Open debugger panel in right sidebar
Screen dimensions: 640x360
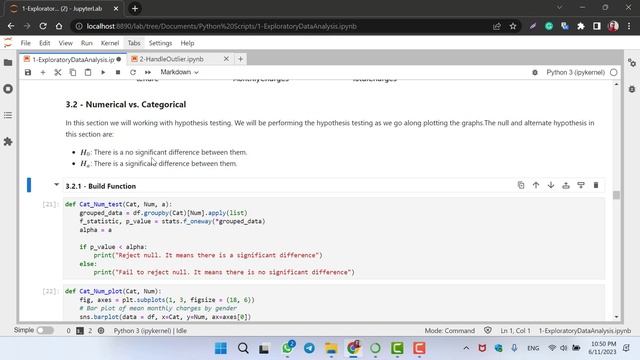632,89
